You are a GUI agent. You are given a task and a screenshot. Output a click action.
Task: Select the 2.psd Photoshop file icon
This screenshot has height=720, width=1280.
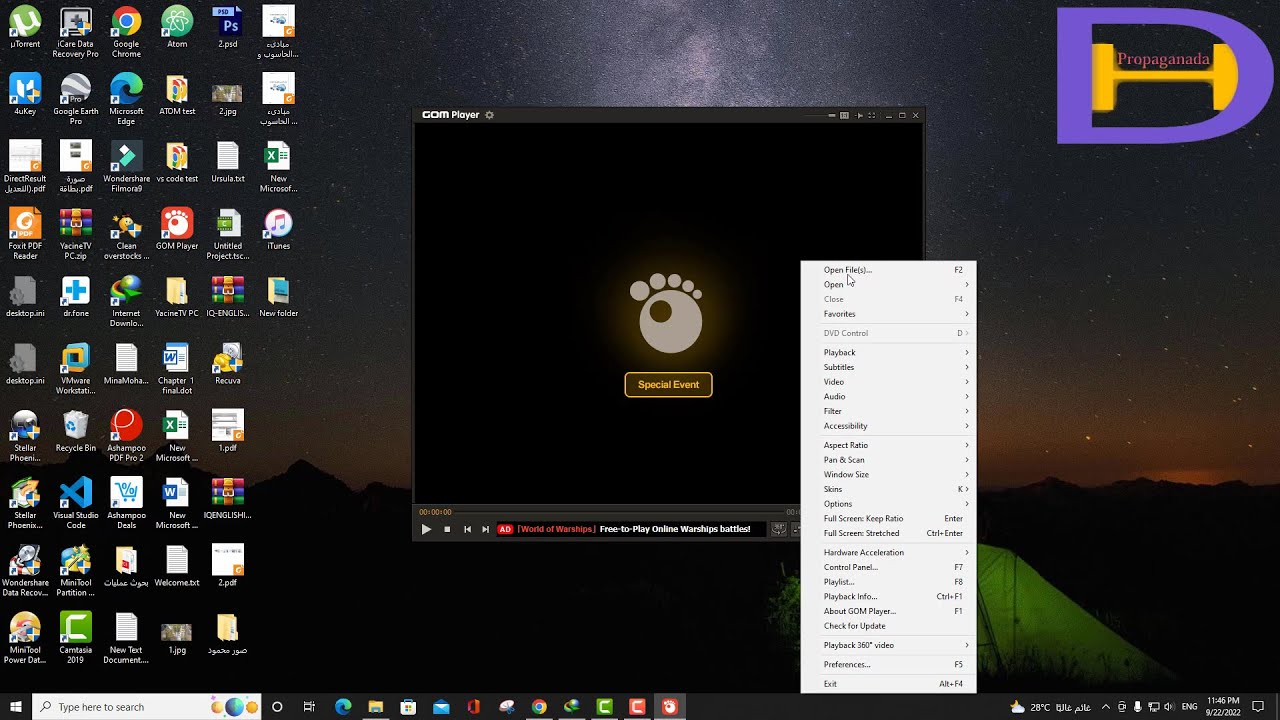click(228, 28)
